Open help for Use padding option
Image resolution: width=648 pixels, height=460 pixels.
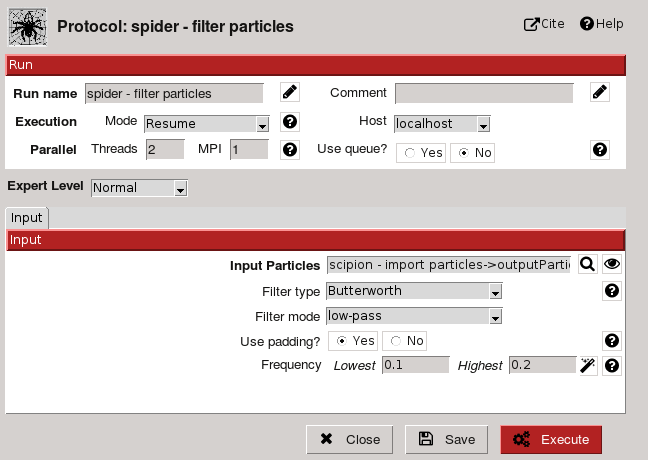click(x=612, y=341)
